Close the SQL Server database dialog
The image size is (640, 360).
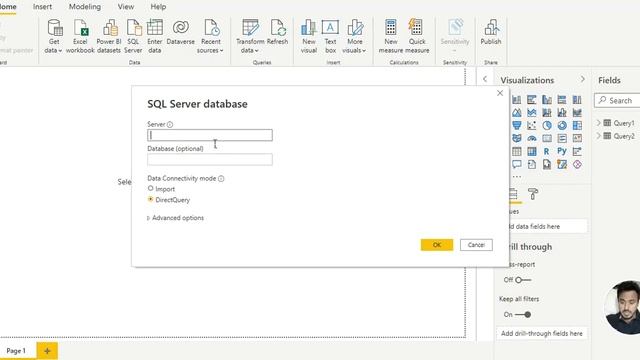[500, 93]
